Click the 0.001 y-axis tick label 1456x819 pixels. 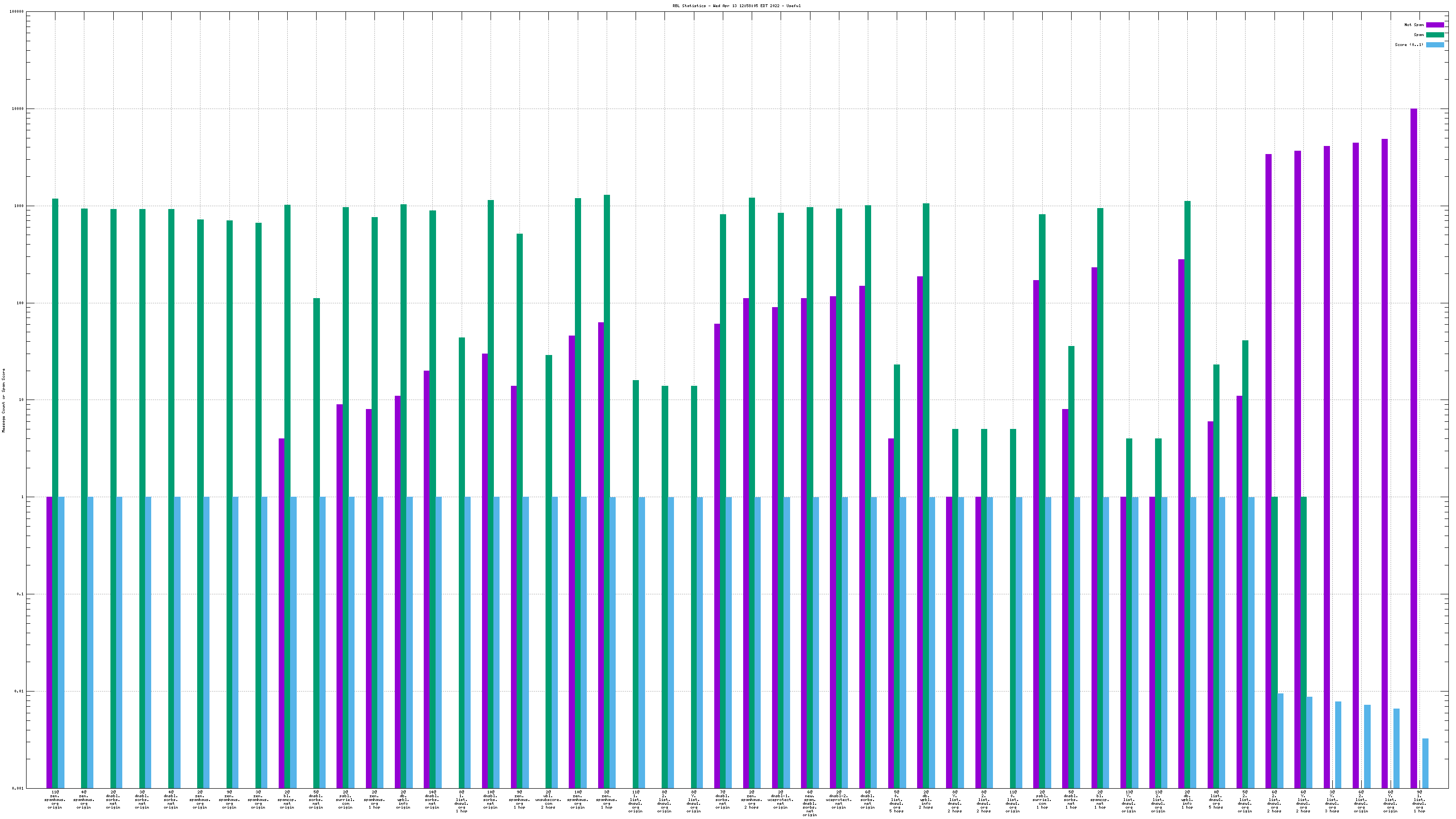click(x=18, y=789)
